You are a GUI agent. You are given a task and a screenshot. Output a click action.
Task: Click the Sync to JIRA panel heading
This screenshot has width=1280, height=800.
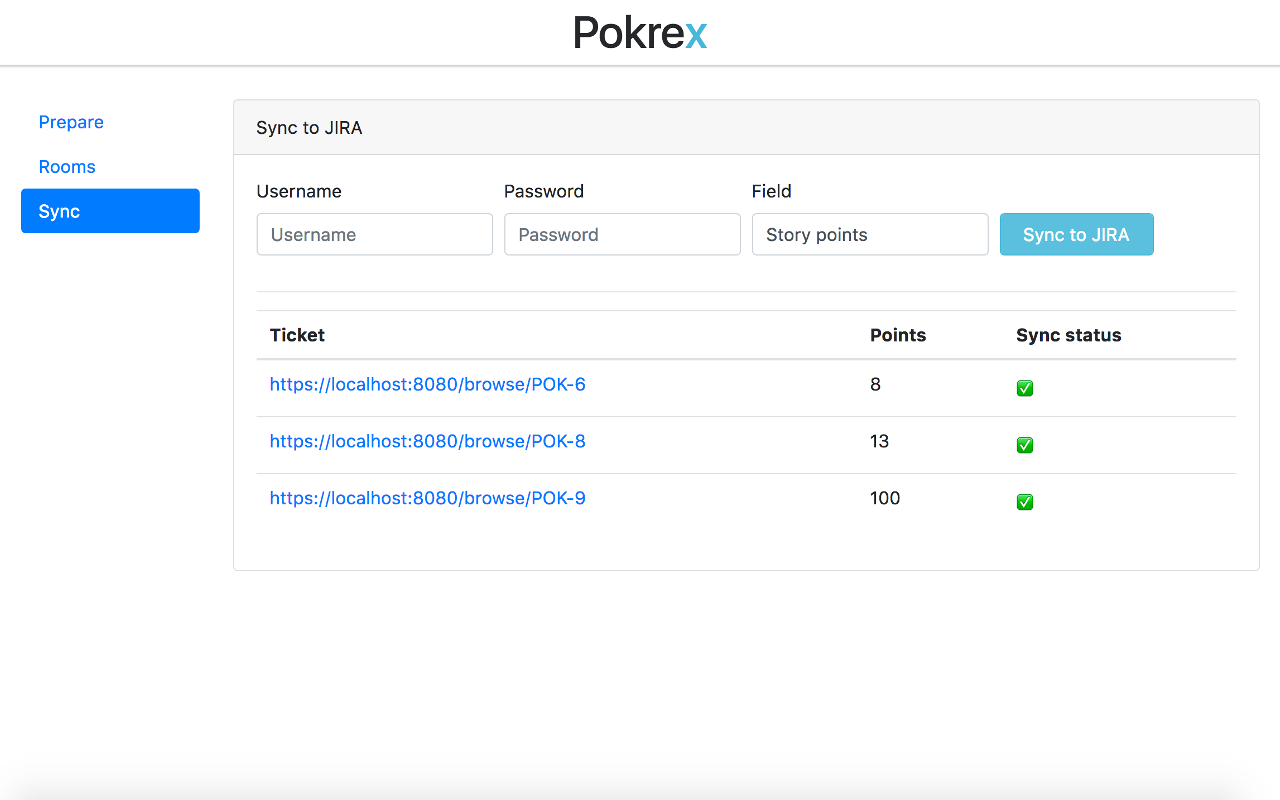pos(309,128)
